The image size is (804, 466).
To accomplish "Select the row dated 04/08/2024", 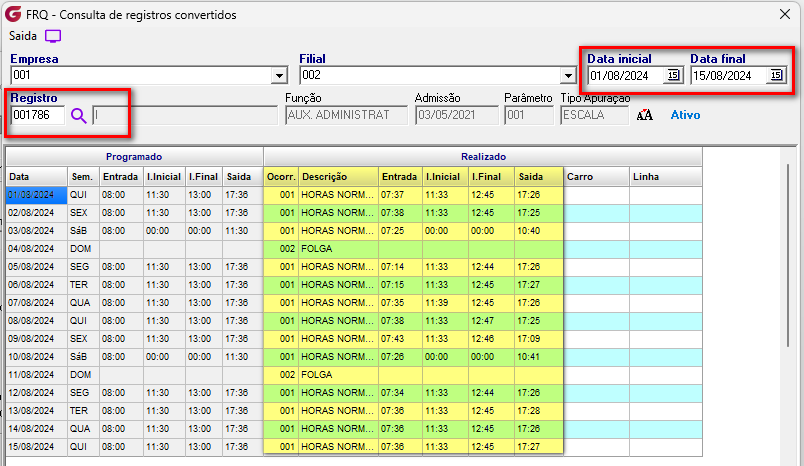I will (354, 249).
